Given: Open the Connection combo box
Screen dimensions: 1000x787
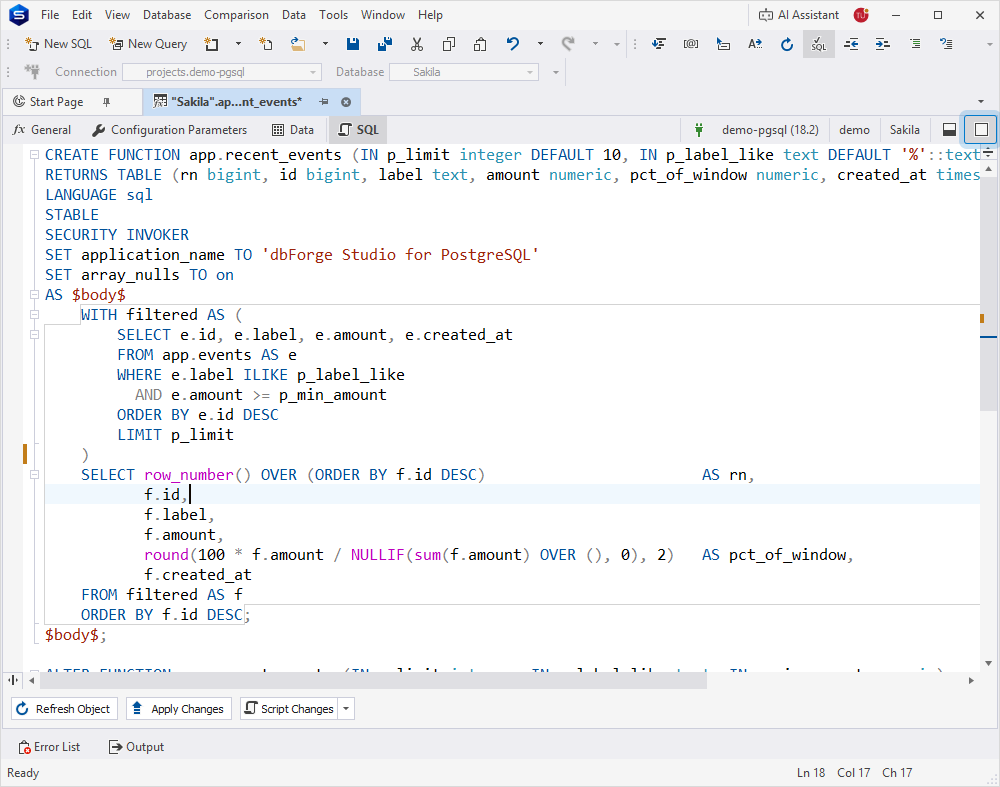Looking at the screenshot, I should pyautogui.click(x=222, y=72).
